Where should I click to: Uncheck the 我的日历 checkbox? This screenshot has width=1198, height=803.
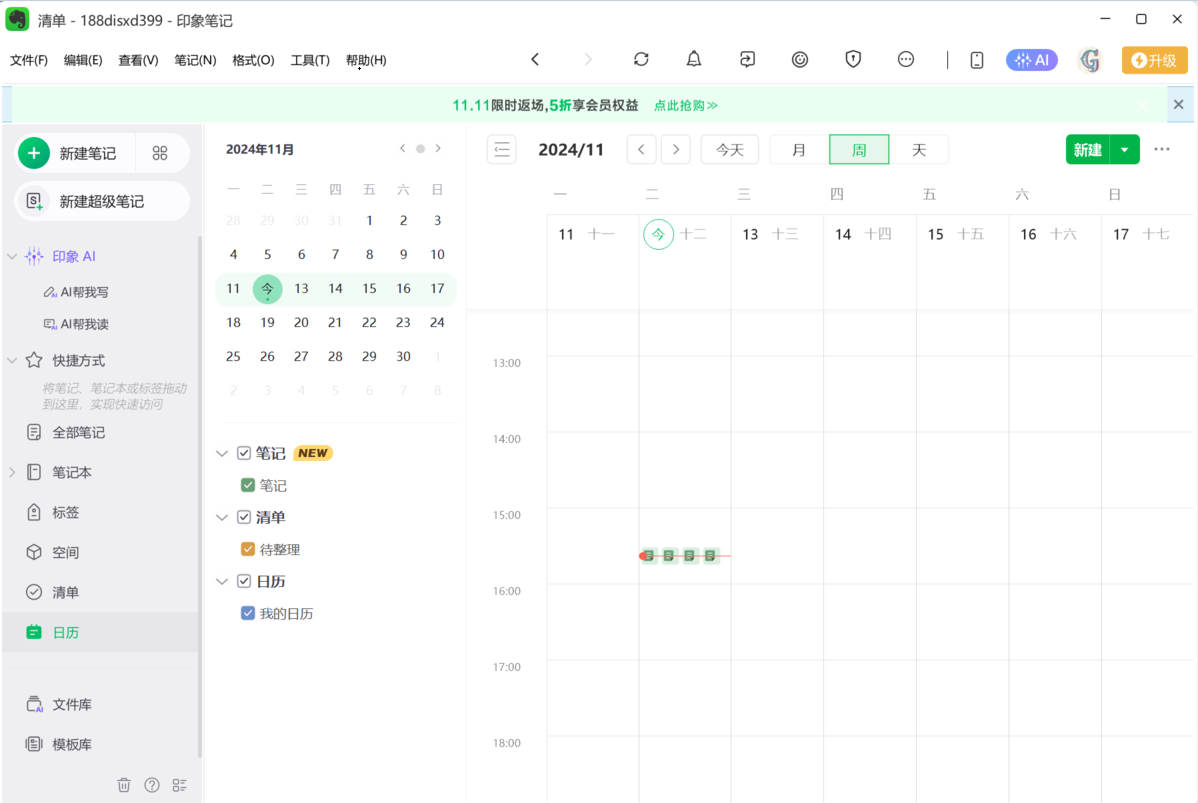coord(248,613)
